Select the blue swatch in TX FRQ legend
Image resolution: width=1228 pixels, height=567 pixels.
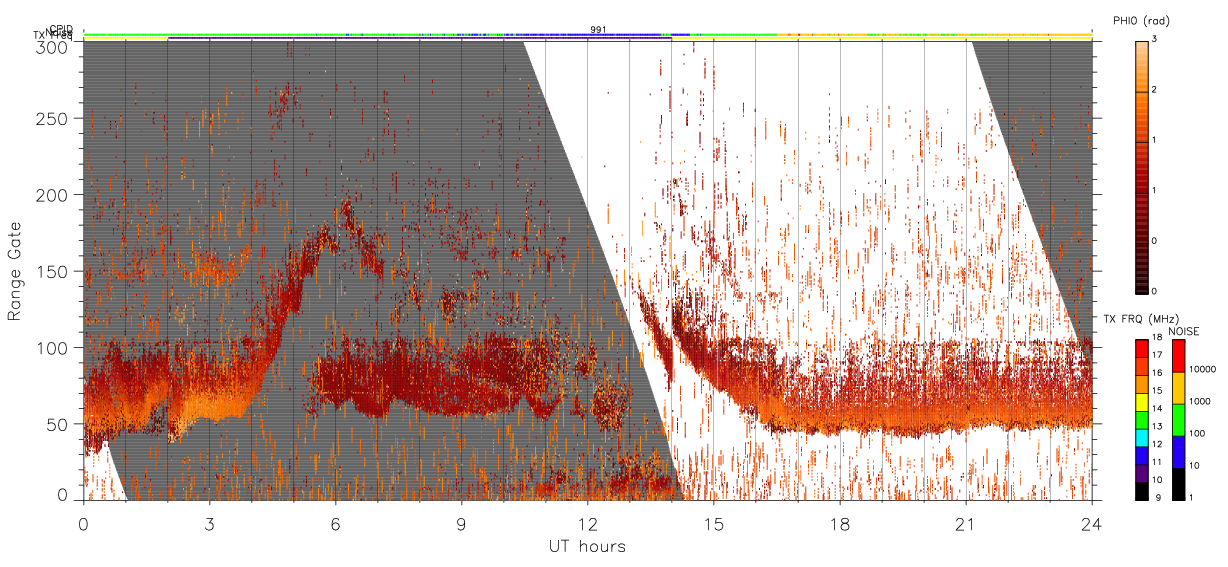[x=1142, y=454]
